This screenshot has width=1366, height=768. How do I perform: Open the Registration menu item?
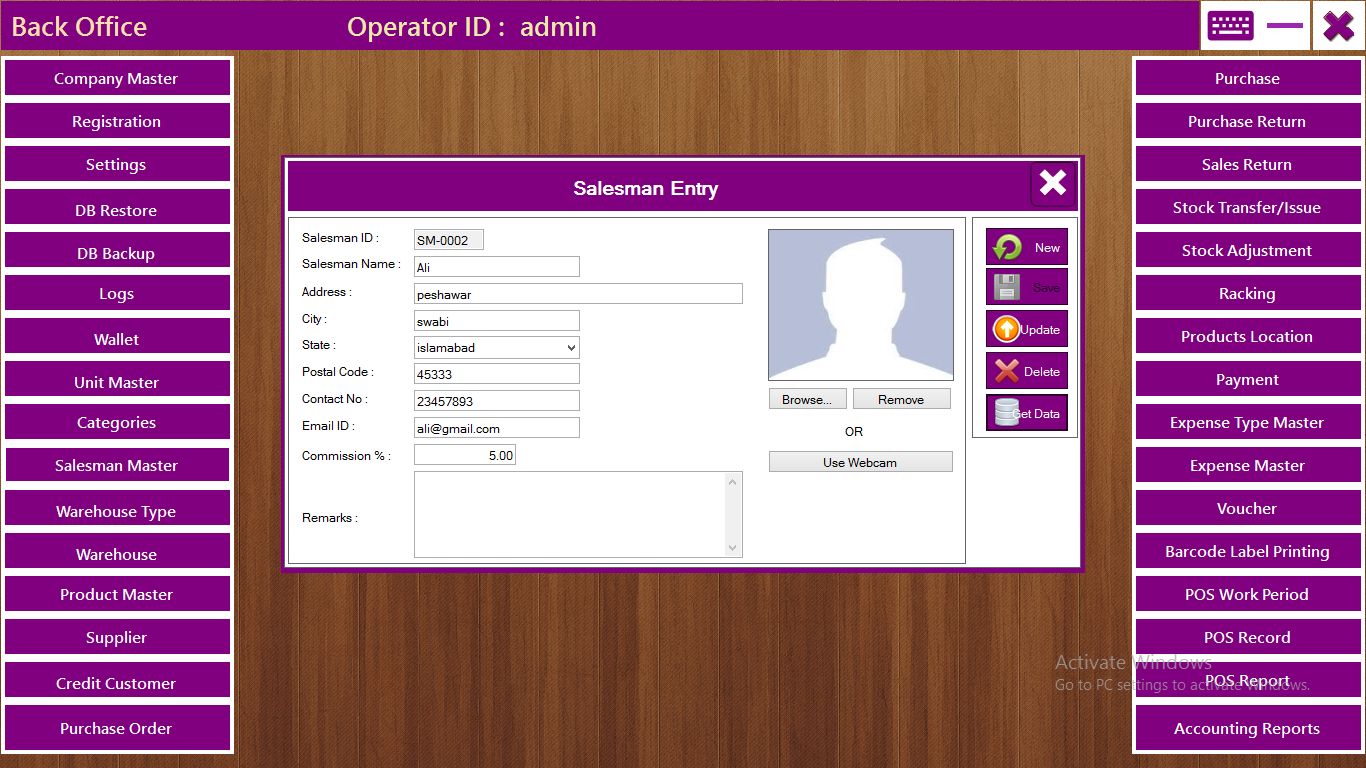(x=117, y=121)
